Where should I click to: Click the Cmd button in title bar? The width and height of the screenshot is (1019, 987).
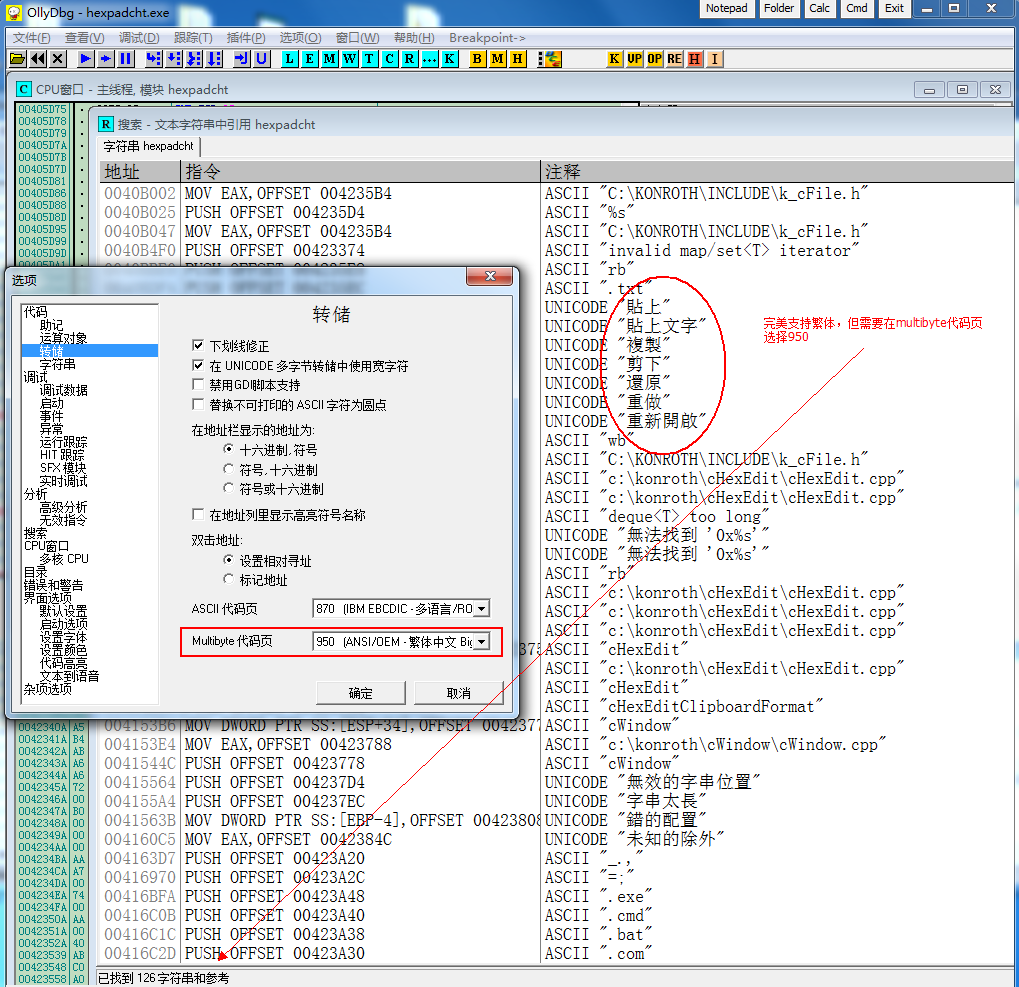(857, 8)
